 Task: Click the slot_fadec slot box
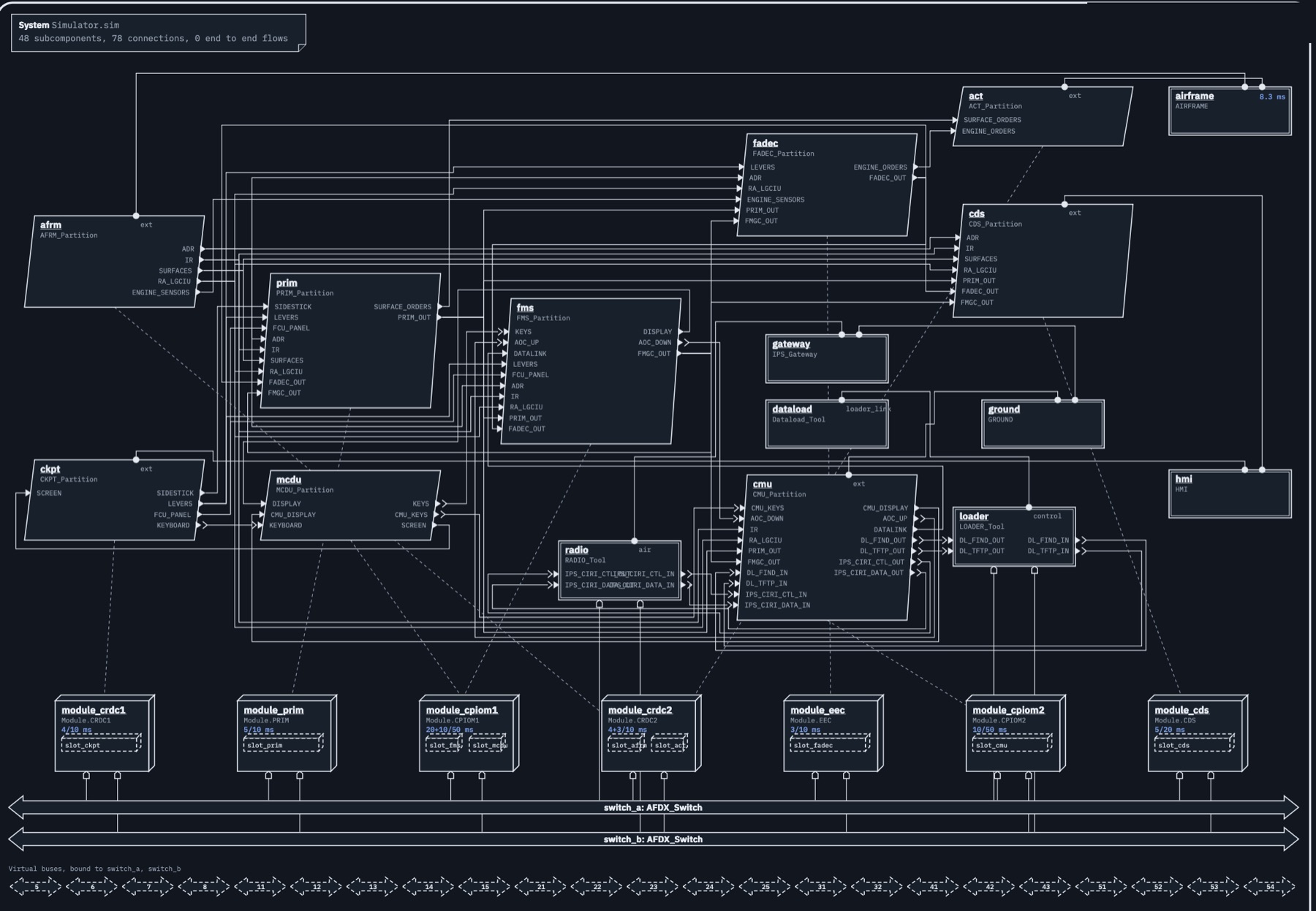click(x=830, y=744)
